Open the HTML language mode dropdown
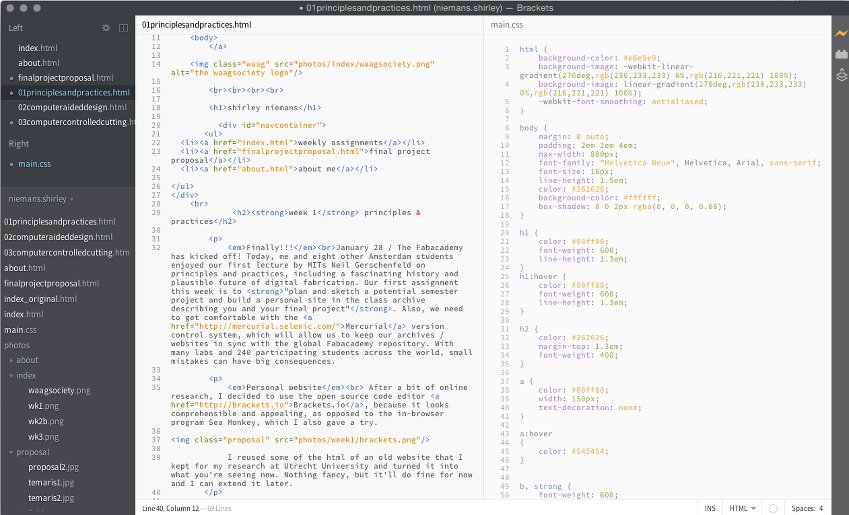The height and width of the screenshot is (515, 849). coord(742,508)
